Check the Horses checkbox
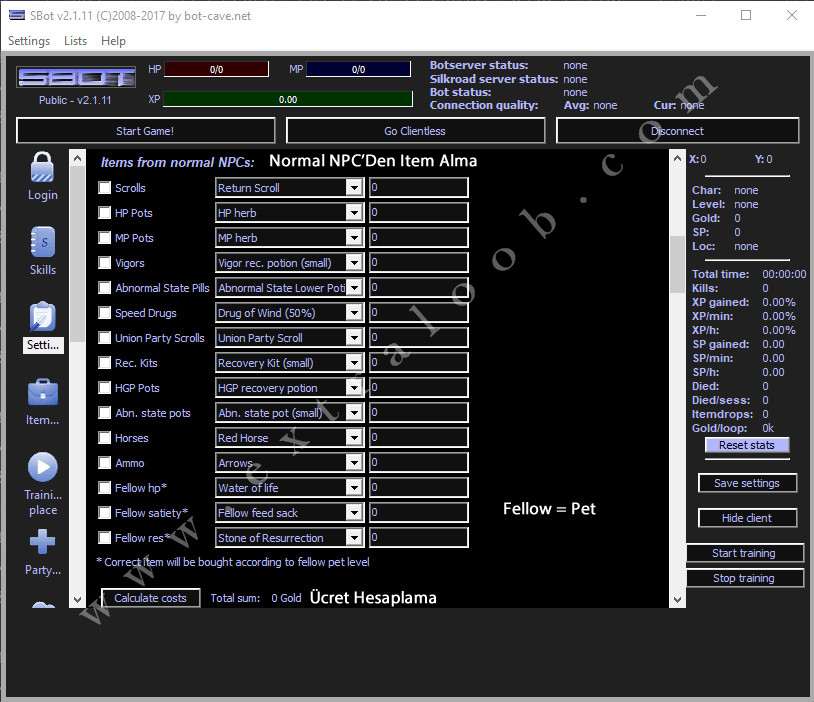 point(105,438)
